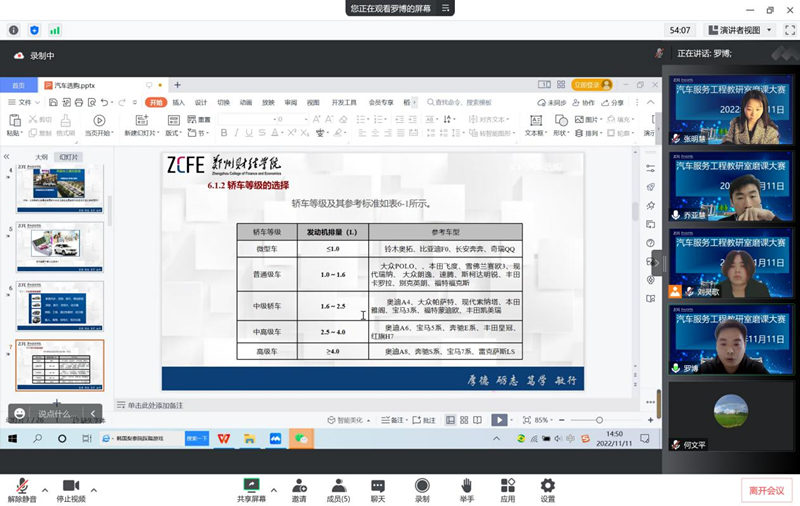Image resolution: width=800 pixels, height=506 pixels.
Task: Open meeting Settings (设置)
Action: click(x=548, y=485)
